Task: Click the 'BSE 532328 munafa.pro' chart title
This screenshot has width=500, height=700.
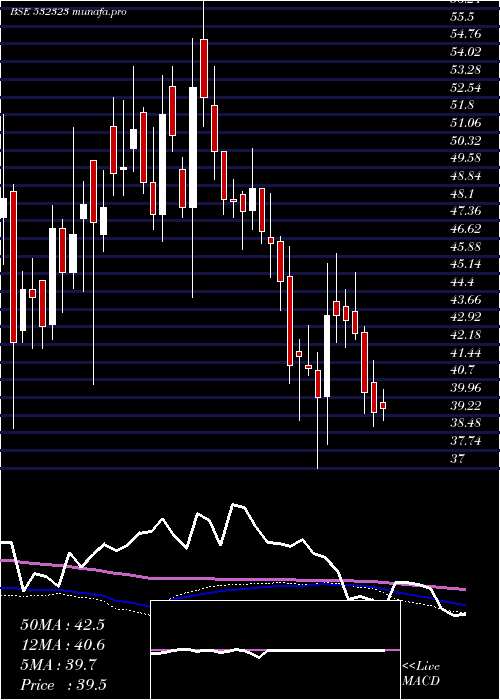Action: tap(68, 12)
